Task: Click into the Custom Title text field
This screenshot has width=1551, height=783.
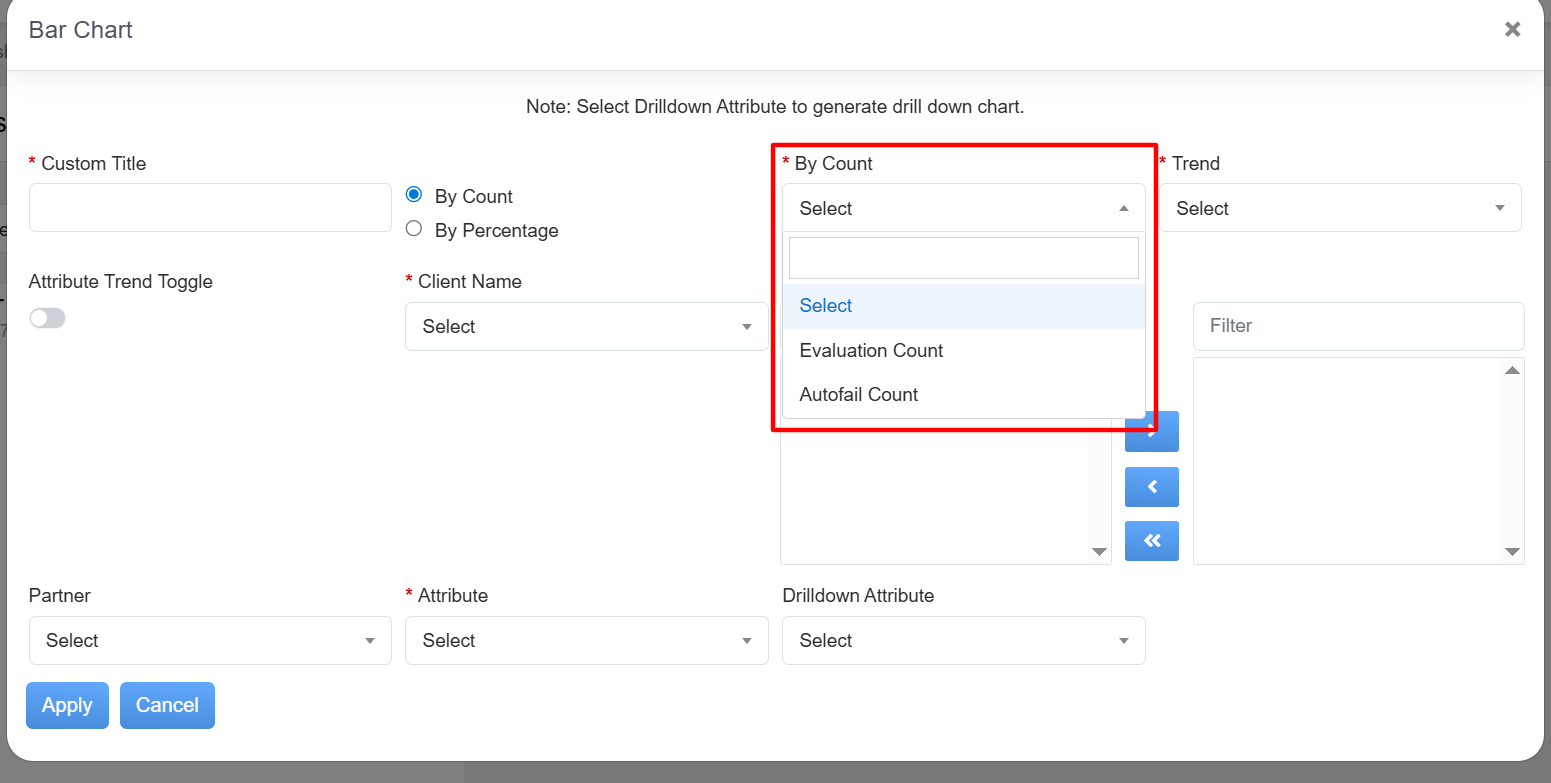Action: click(x=210, y=208)
